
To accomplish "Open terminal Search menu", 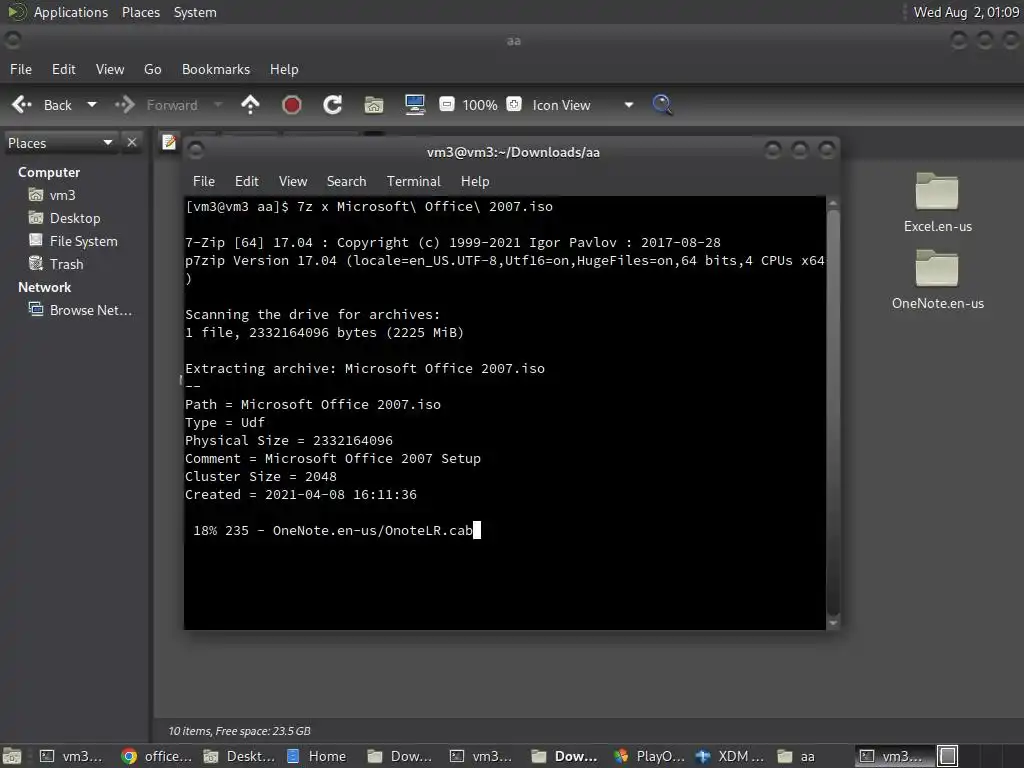I will click(346, 181).
